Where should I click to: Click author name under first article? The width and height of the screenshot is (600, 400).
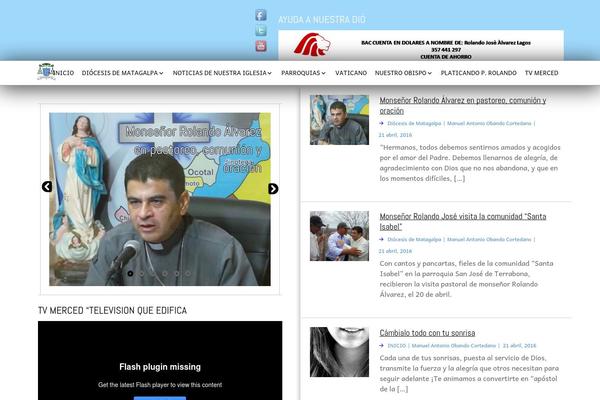coord(489,123)
